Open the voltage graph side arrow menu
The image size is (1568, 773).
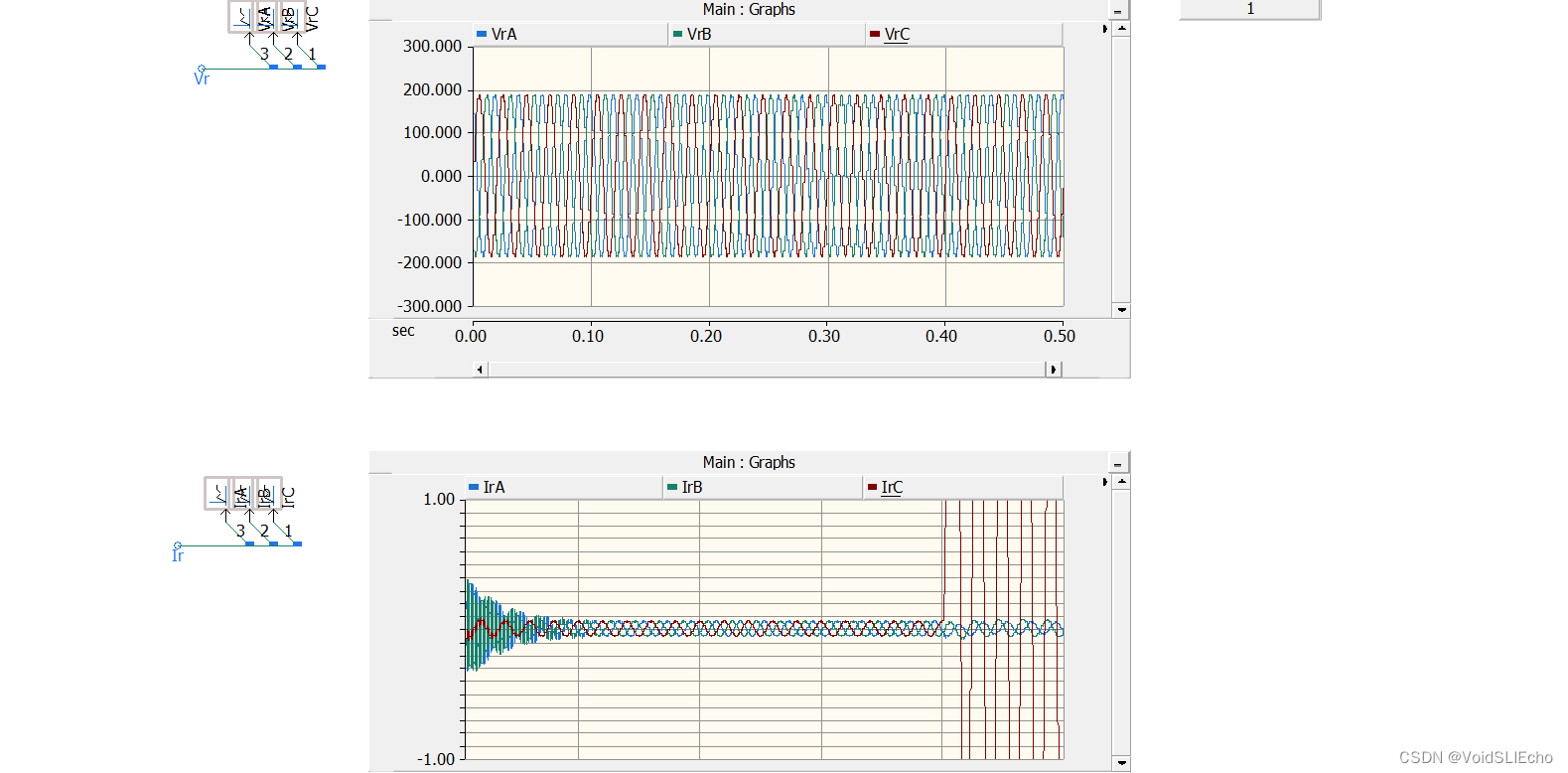(x=1104, y=30)
